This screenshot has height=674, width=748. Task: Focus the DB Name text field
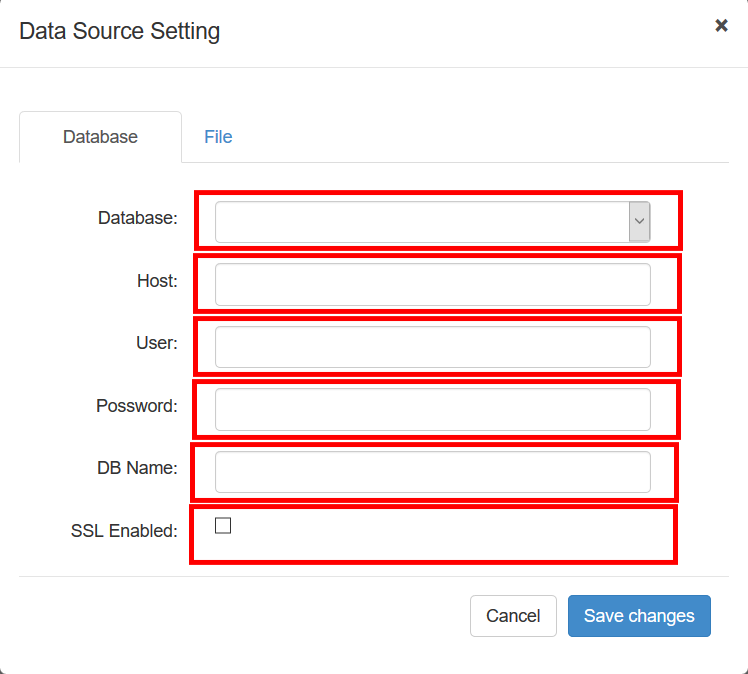(x=432, y=472)
